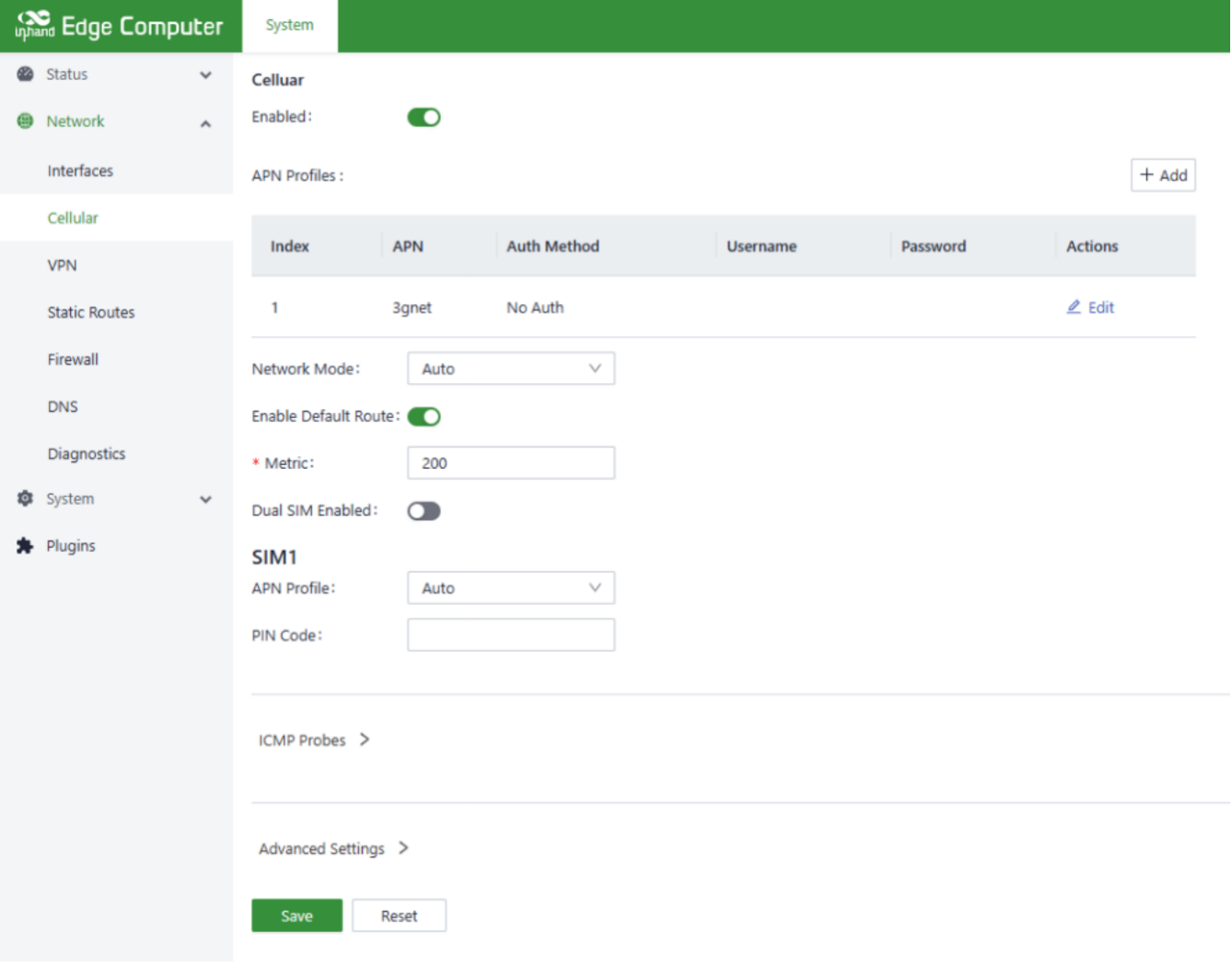Turn off Enable Default Route toggle
This screenshot has height=978, width=1232.
pyautogui.click(x=424, y=417)
